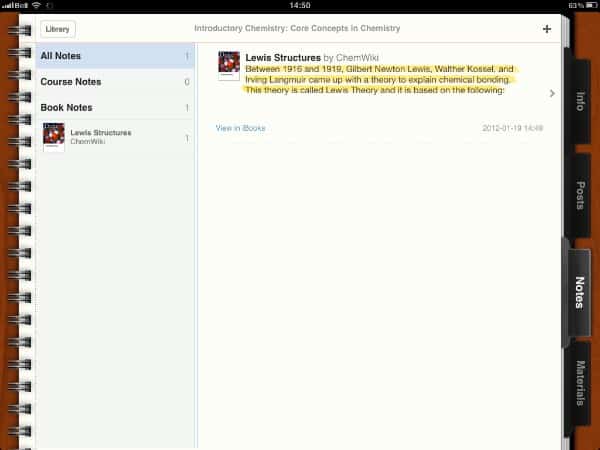600x450 pixels.
Task: Switch to the Notes tab
Action: [579, 293]
